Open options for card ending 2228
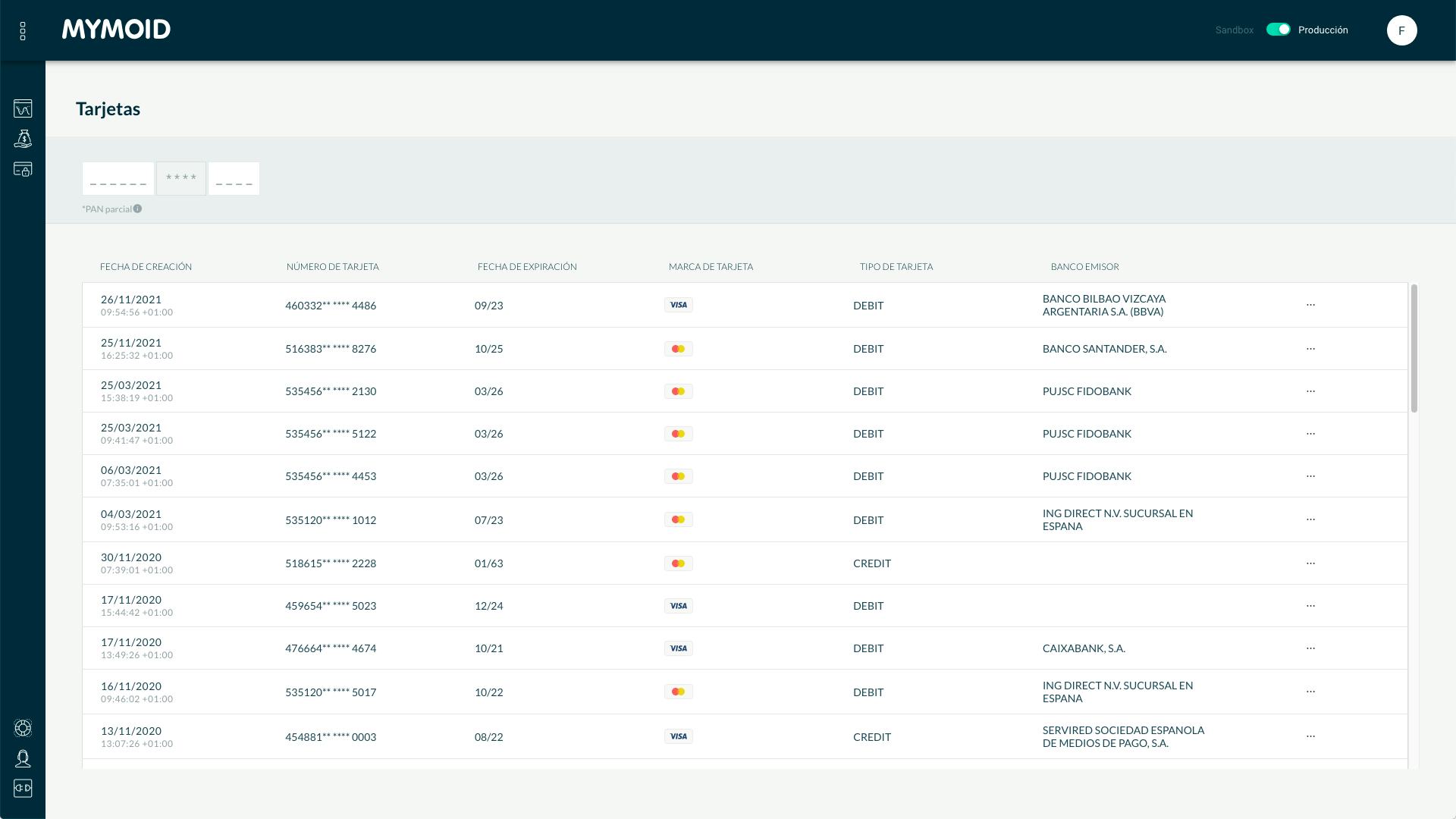This screenshot has height=819, width=1456. 1310,563
